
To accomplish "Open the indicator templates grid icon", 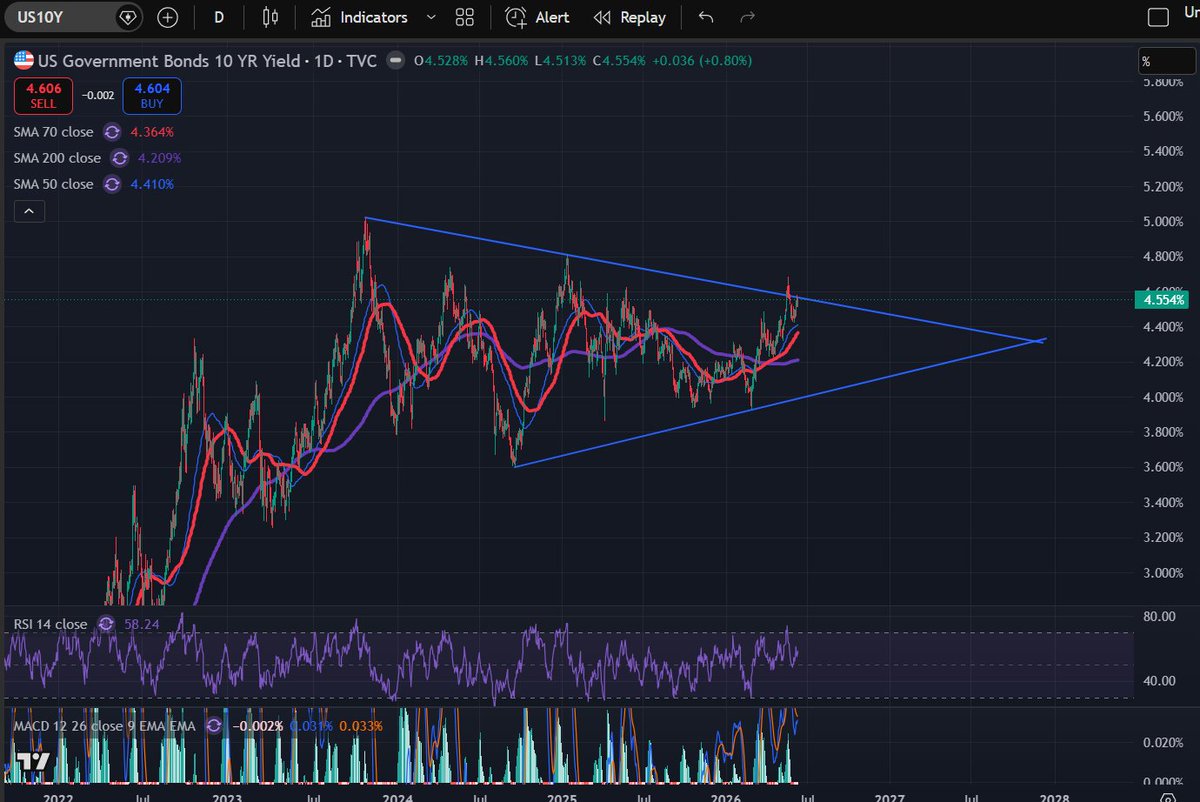I will [x=464, y=17].
